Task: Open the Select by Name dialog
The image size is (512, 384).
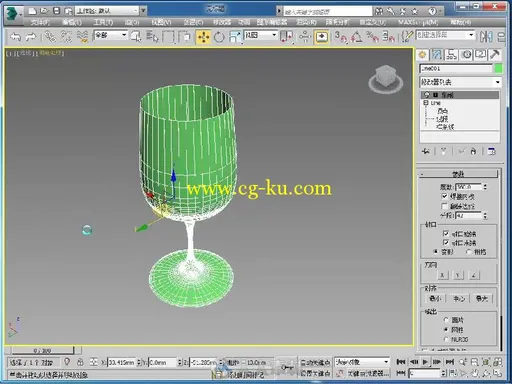Action: click(152, 37)
